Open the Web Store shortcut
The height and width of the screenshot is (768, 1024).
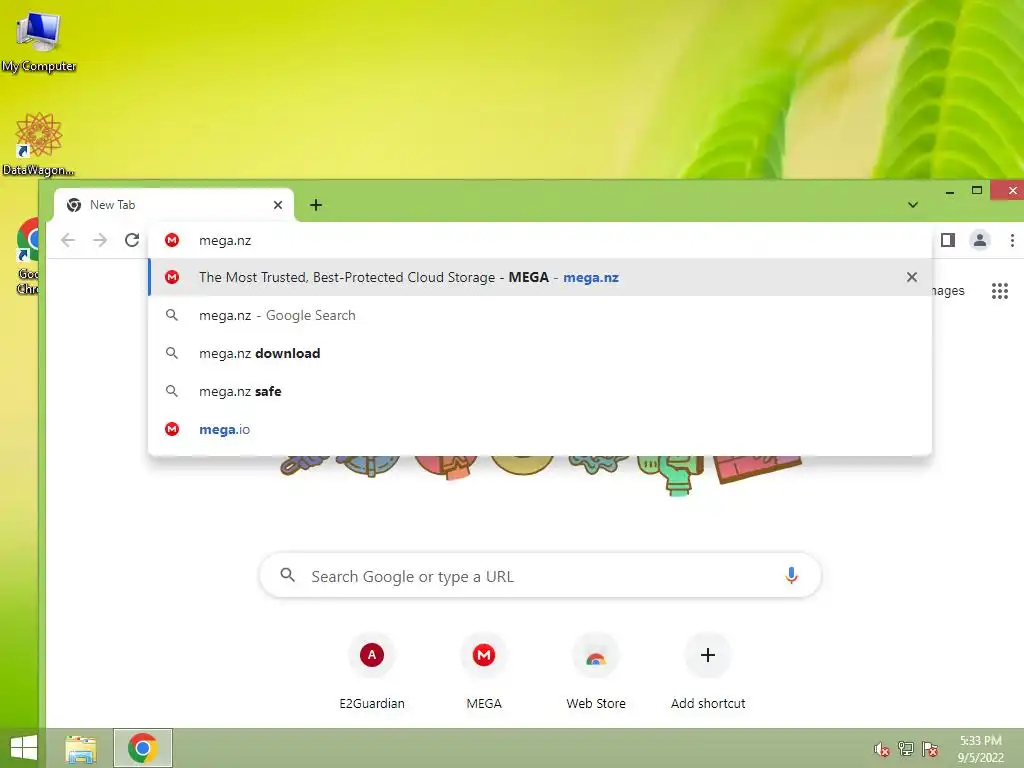[596, 671]
